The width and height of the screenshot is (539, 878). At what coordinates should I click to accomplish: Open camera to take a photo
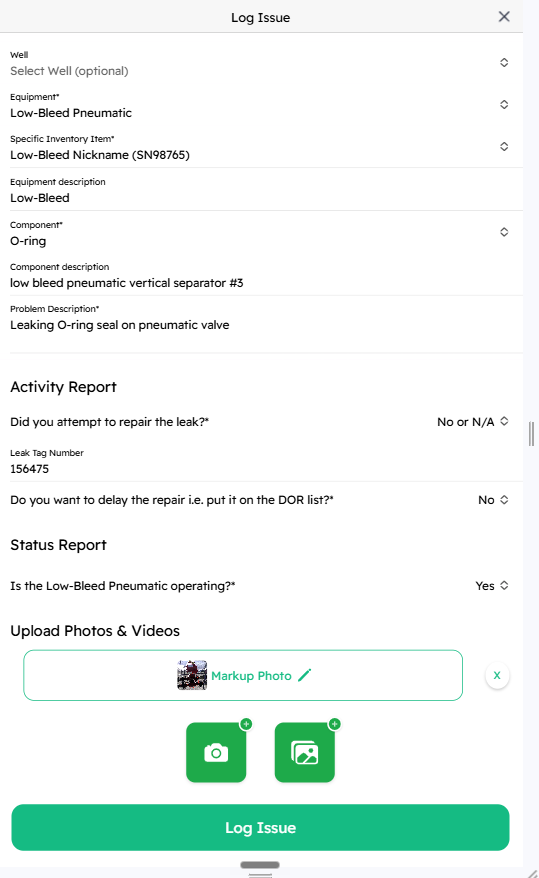point(216,752)
